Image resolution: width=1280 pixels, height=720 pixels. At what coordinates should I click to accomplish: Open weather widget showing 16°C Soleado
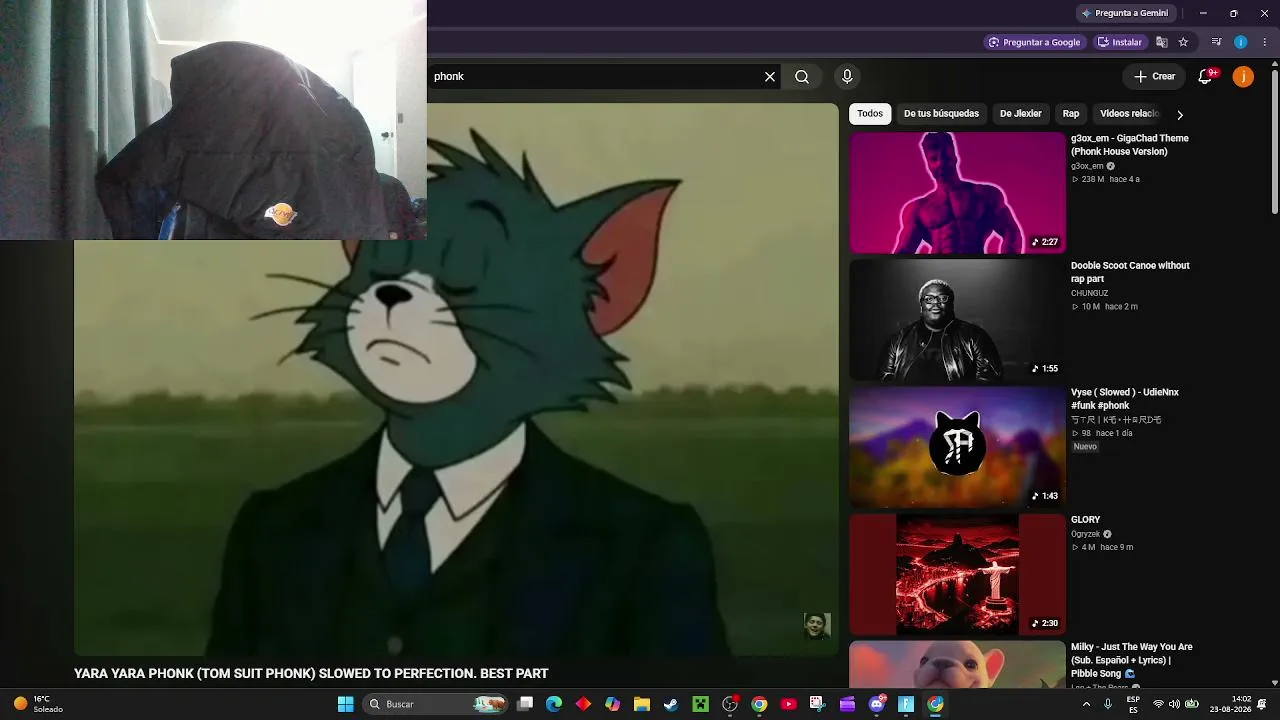click(39, 704)
